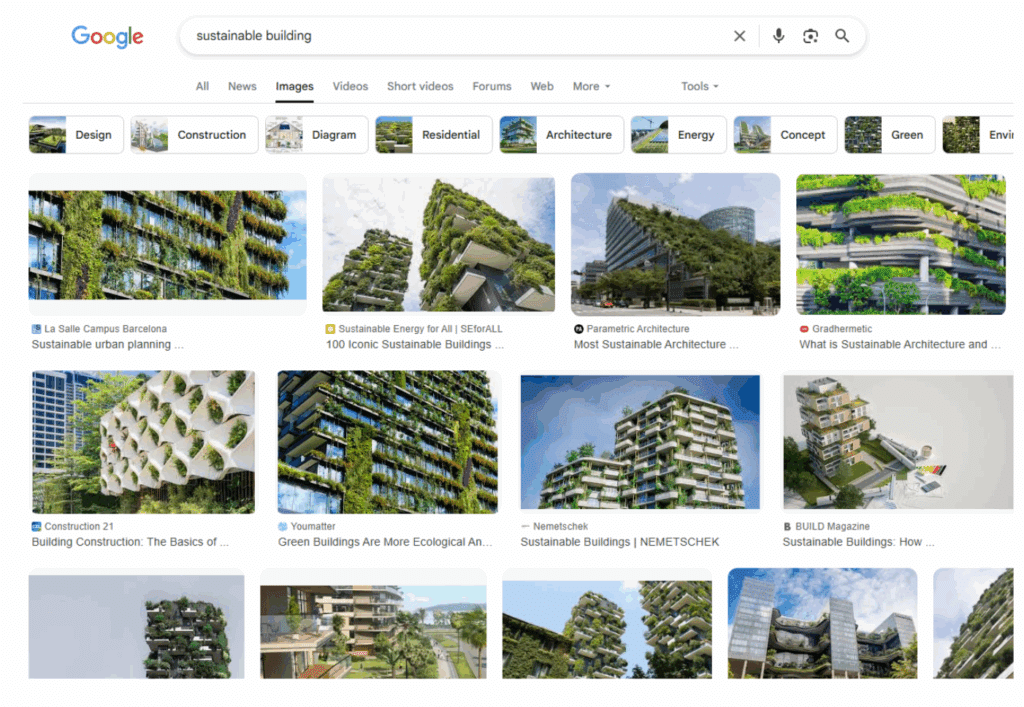Open the Youmatter green building image
The image size is (1024, 707).
pos(388,442)
